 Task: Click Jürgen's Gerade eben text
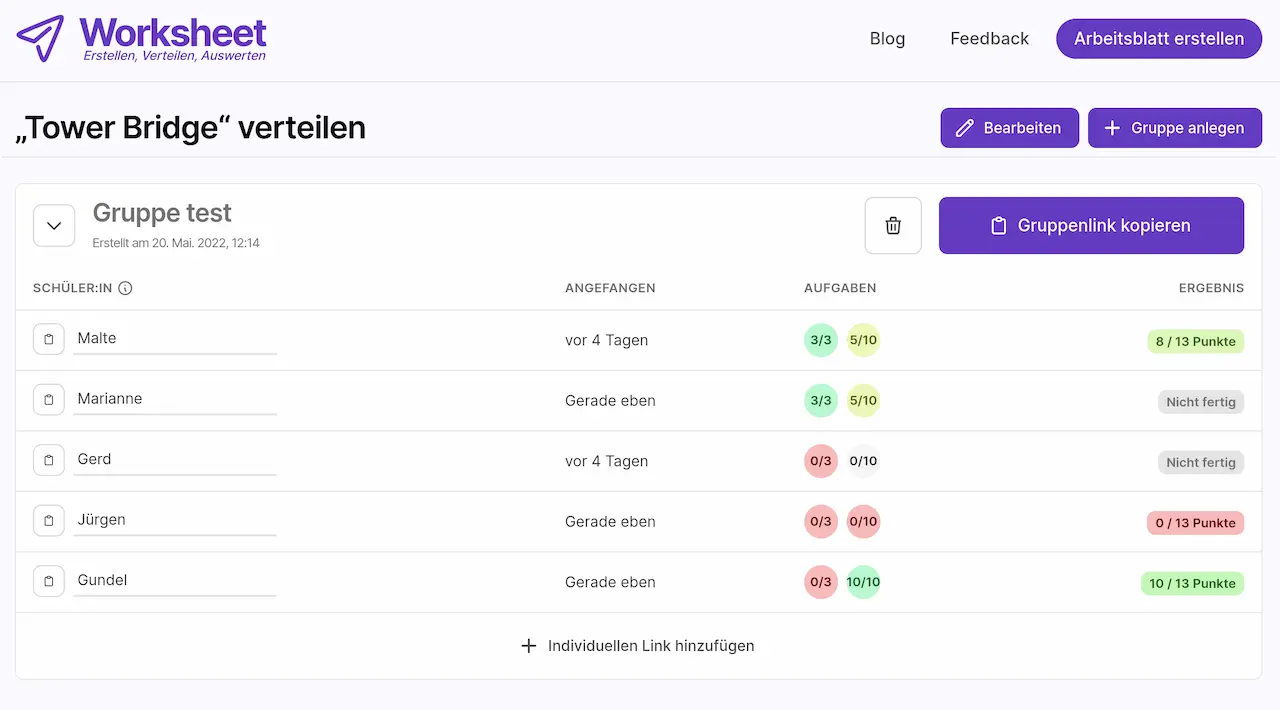(x=610, y=522)
